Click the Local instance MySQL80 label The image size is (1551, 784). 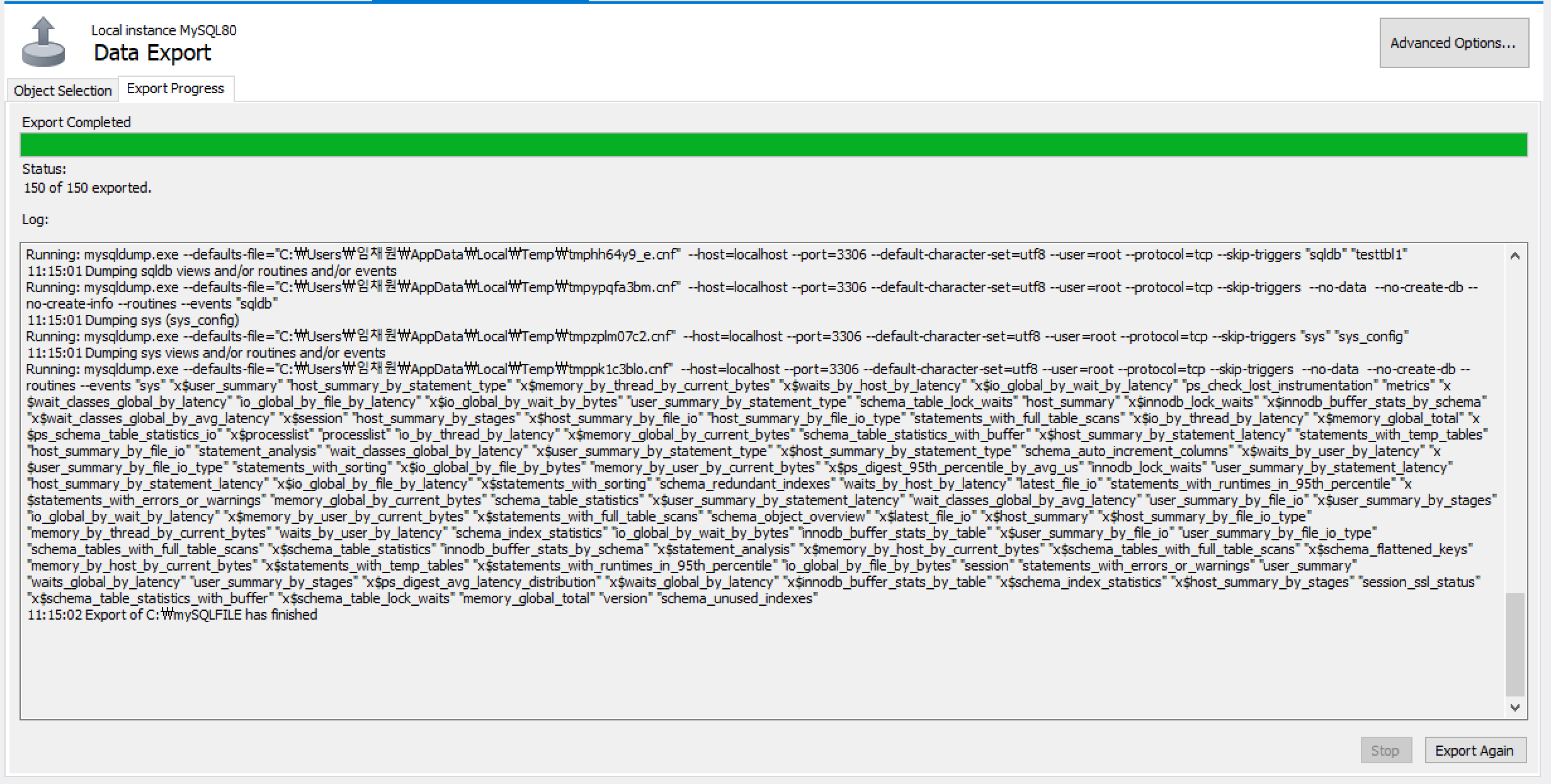coord(164,30)
